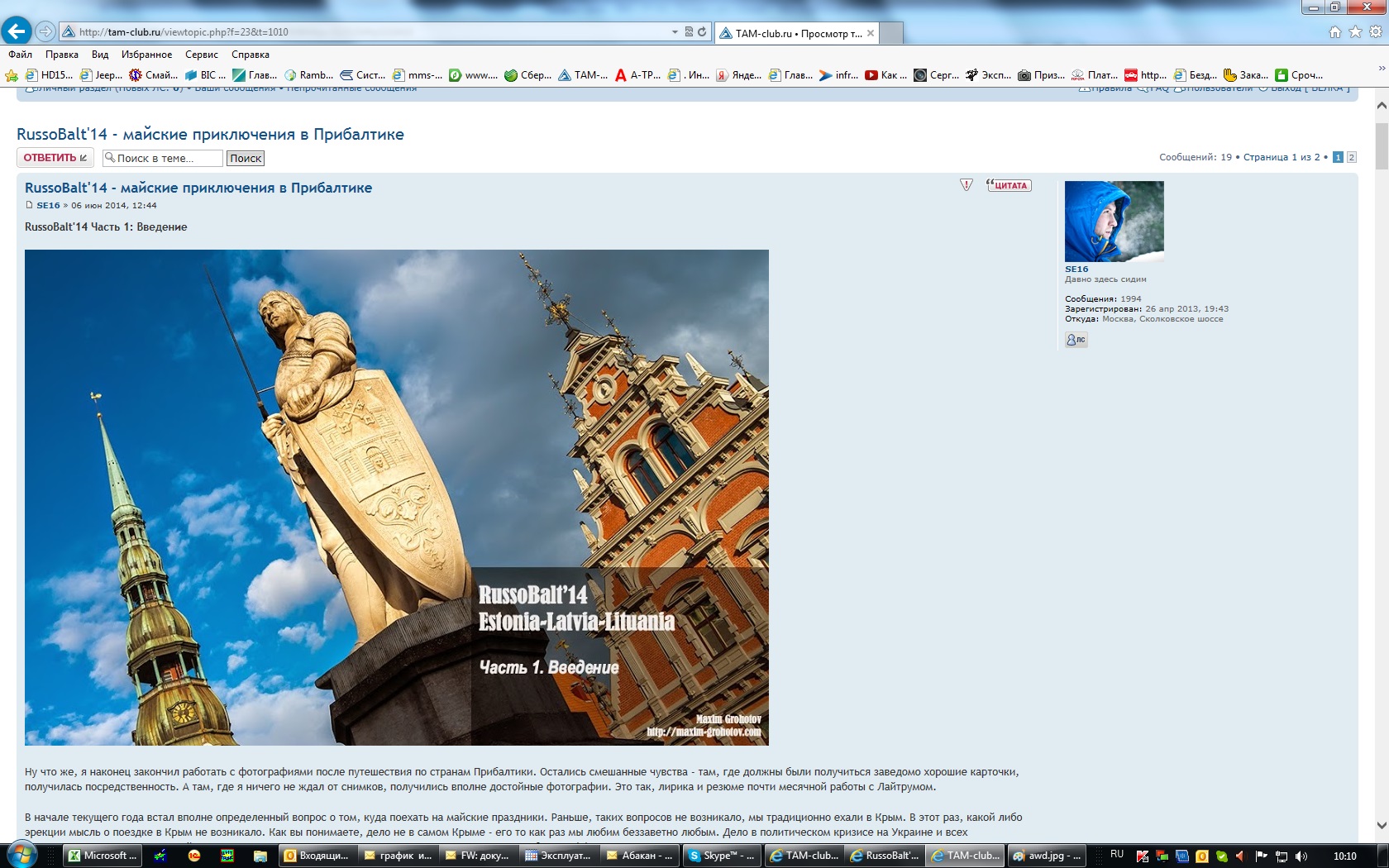Open the YouTube 'Как...' bookmark
This screenshot has width=1389, height=868.
885,75
